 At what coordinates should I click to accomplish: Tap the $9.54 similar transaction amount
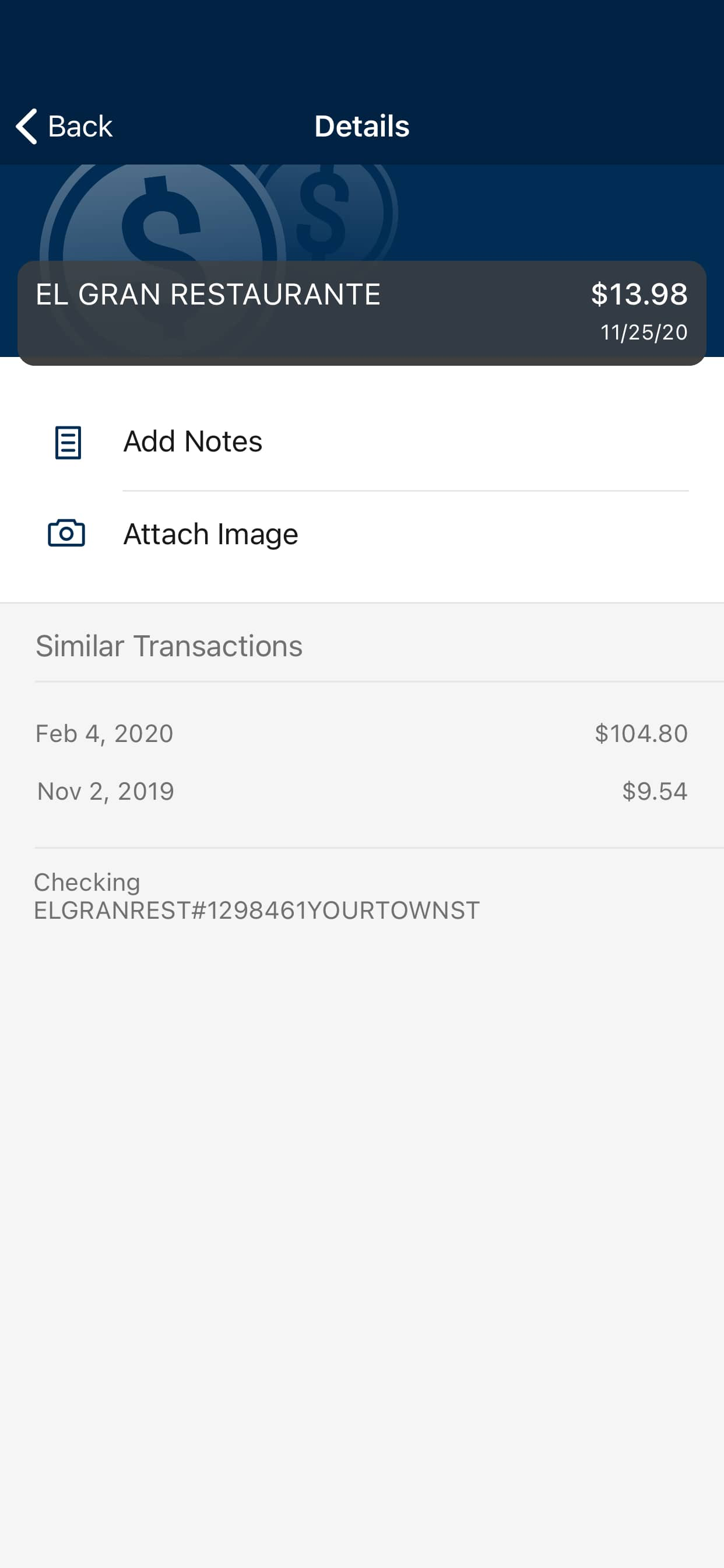(655, 792)
